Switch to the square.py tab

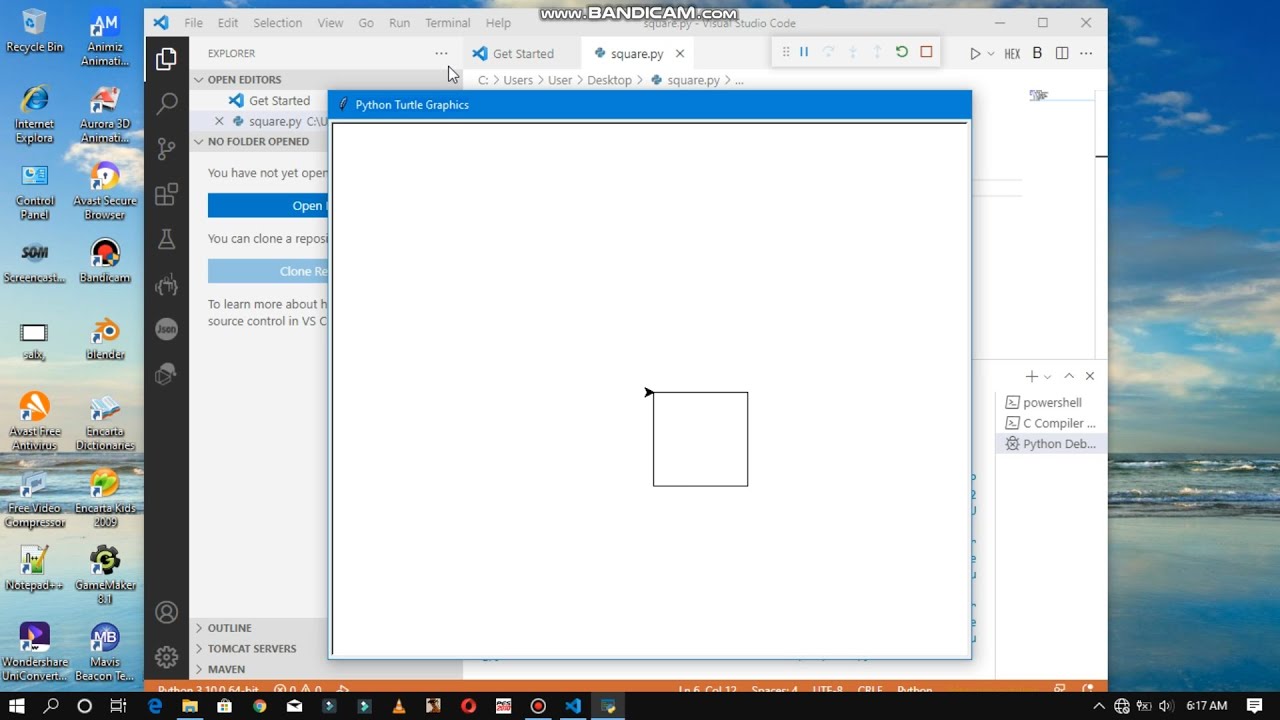[x=637, y=54]
